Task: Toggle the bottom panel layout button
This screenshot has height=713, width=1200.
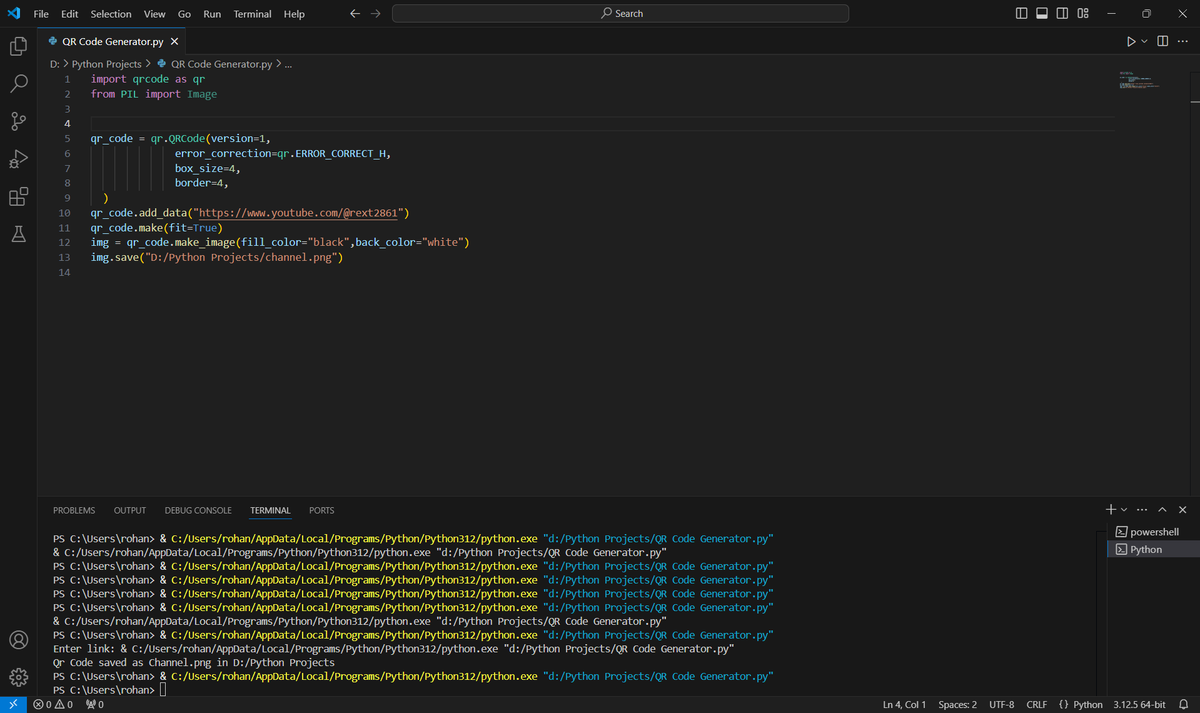Action: click(x=1042, y=14)
